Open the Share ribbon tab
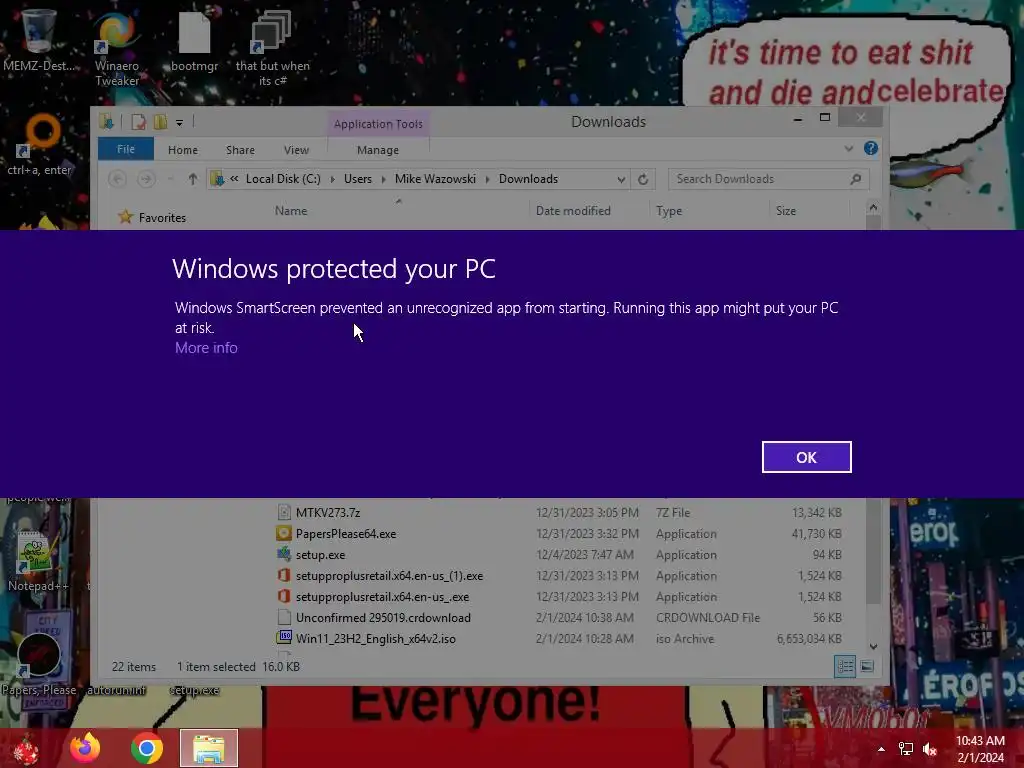This screenshot has height=768, width=1024. [240, 150]
